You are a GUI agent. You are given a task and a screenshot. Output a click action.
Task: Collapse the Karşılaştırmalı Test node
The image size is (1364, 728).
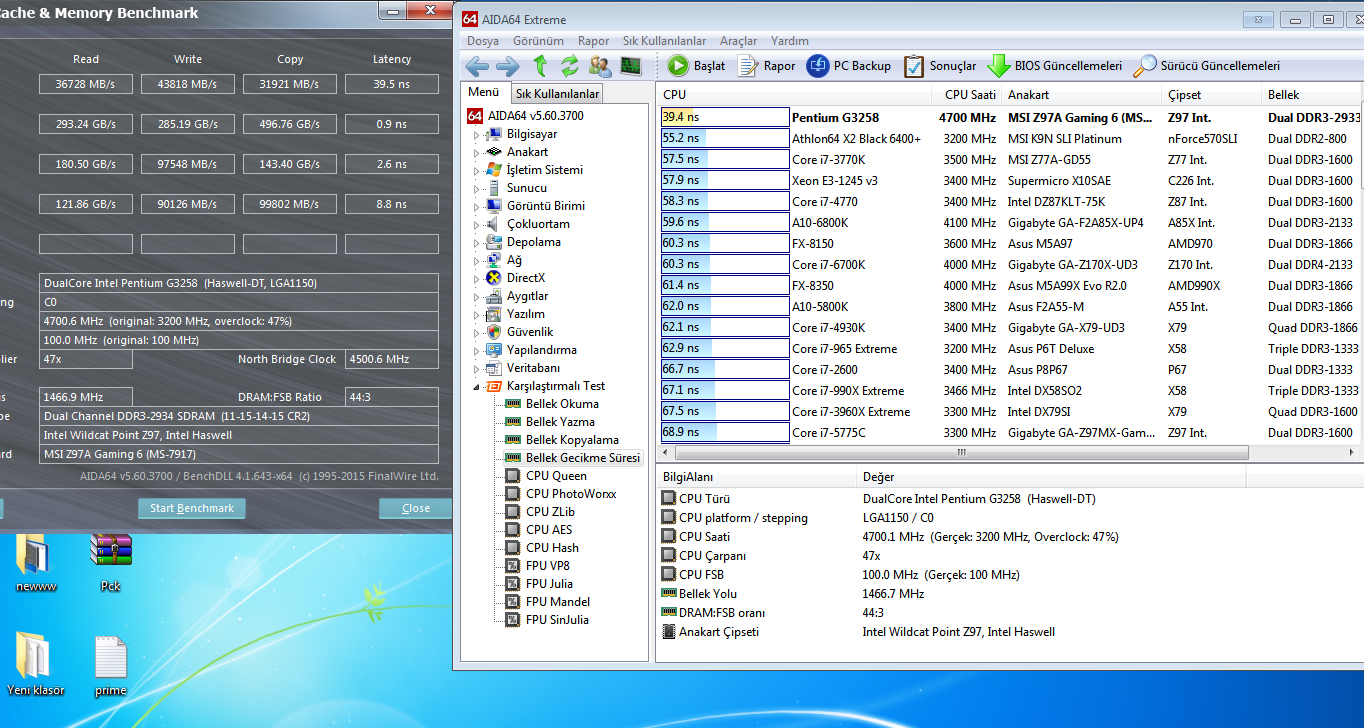click(476, 386)
